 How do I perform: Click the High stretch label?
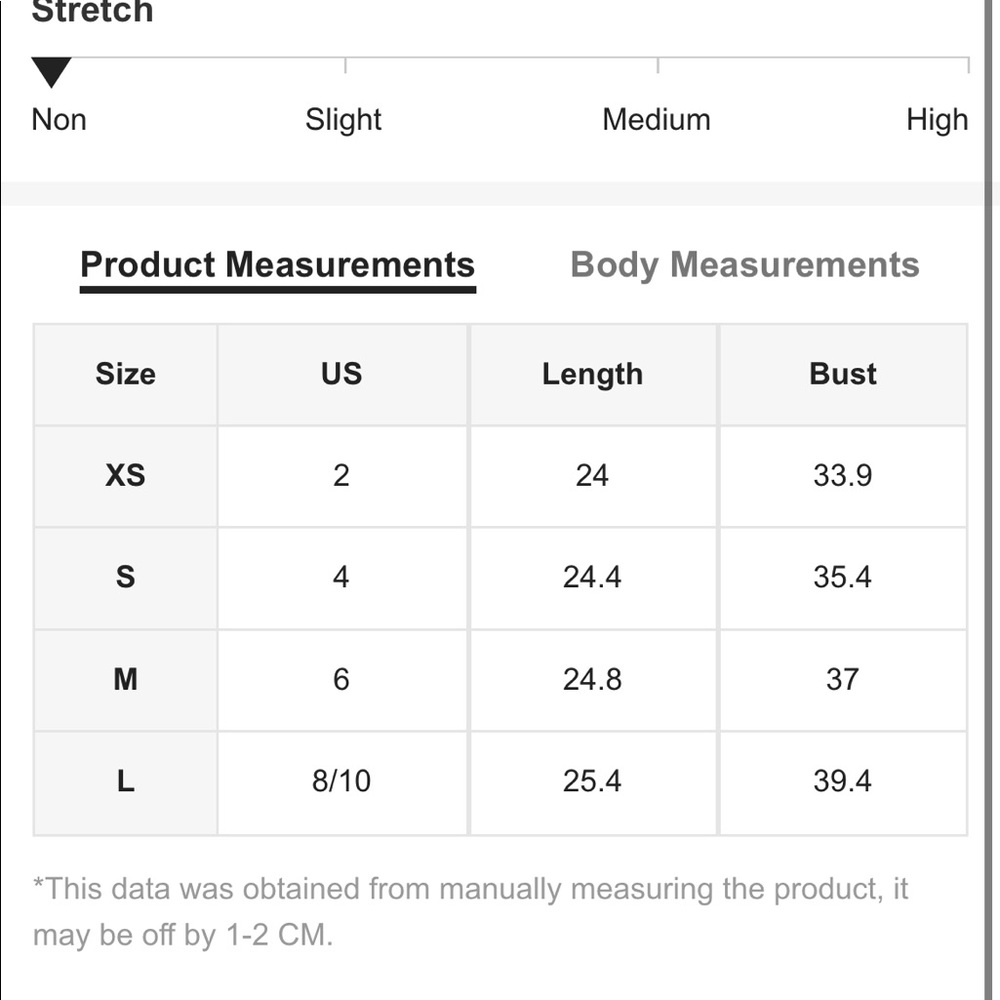point(937,120)
